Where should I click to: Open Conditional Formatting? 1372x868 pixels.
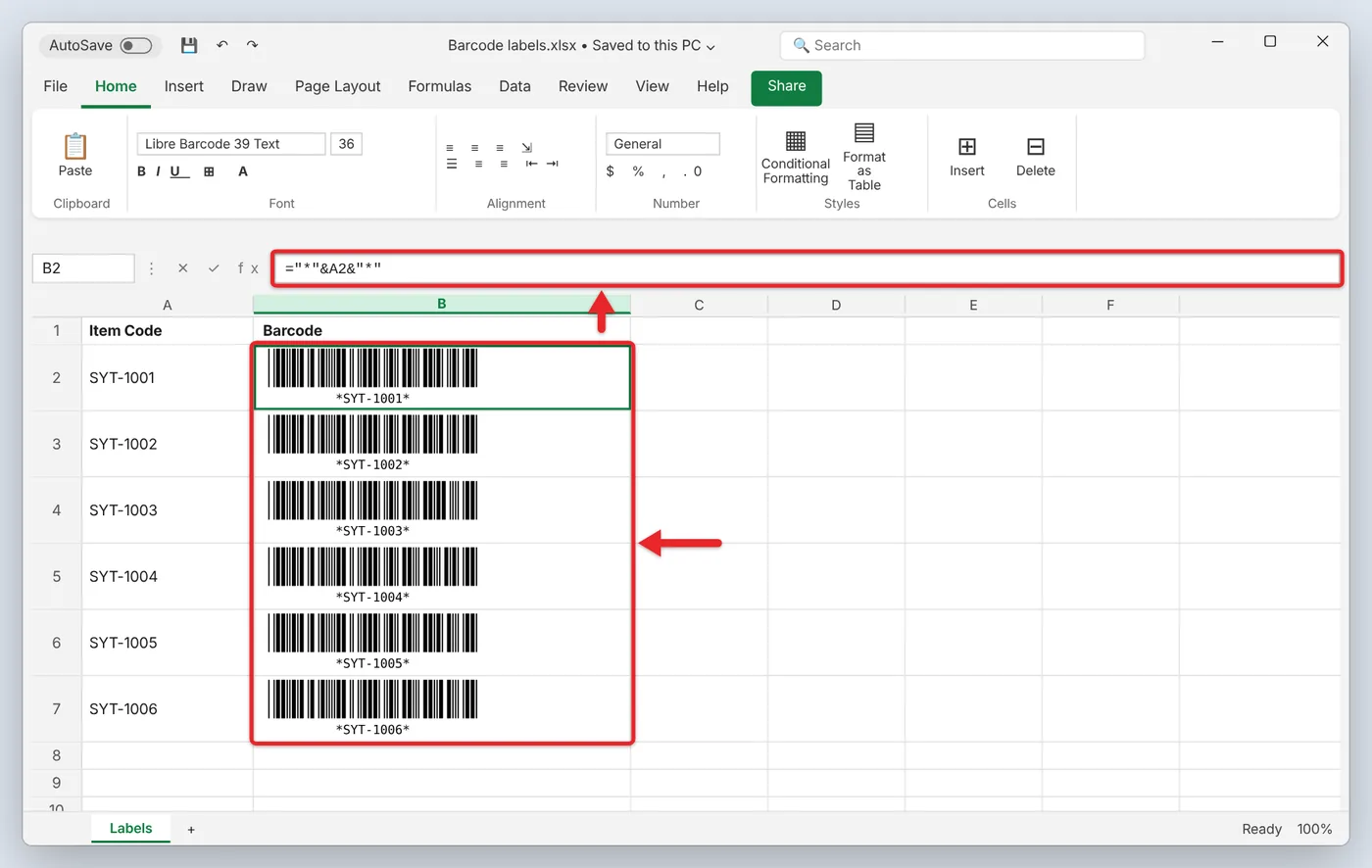(796, 157)
